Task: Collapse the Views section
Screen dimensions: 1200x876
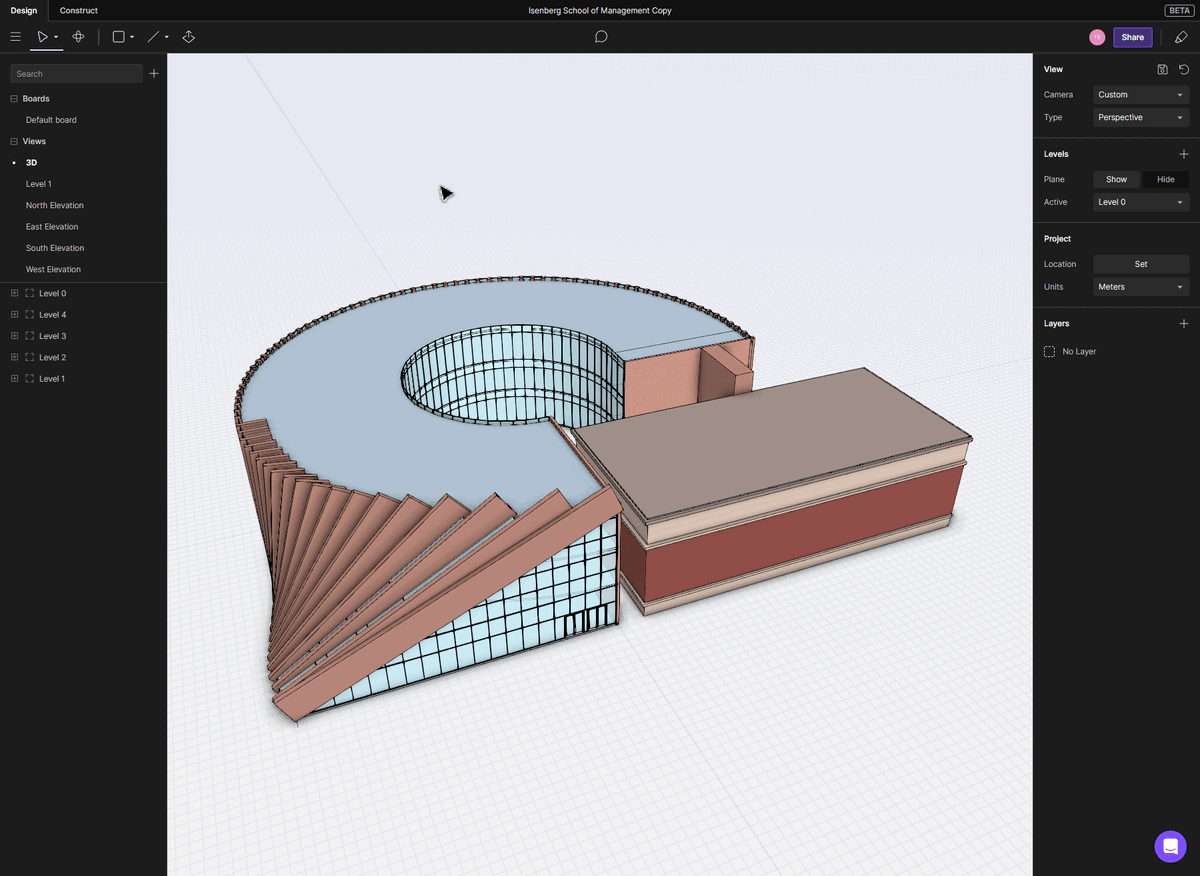Action: click(14, 141)
